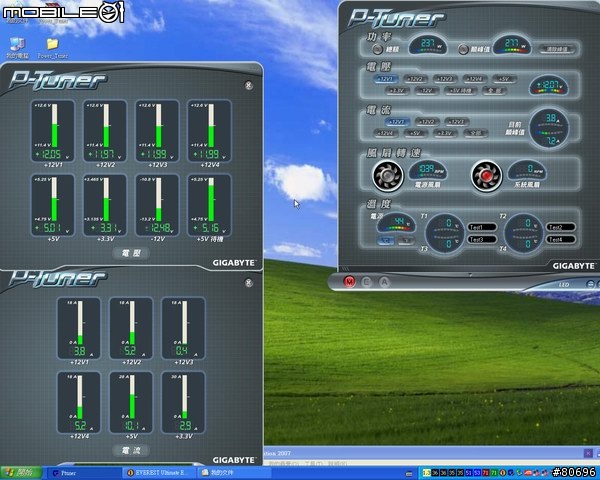Click the C mode button
The image size is (600, 480).
[367, 282]
